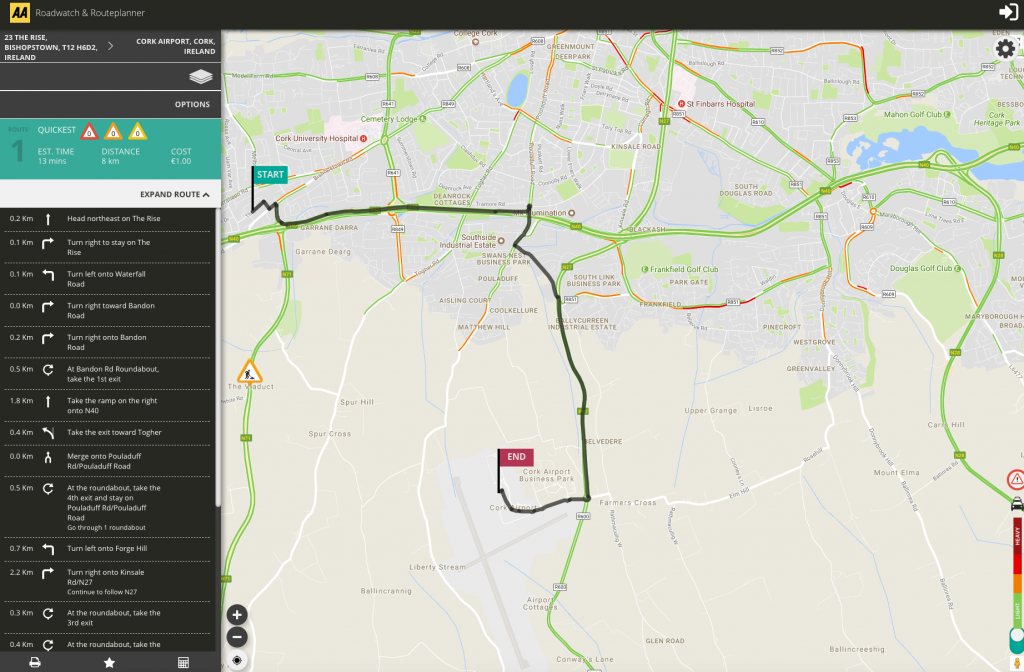Save route with the star icon

pyautogui.click(x=109, y=662)
